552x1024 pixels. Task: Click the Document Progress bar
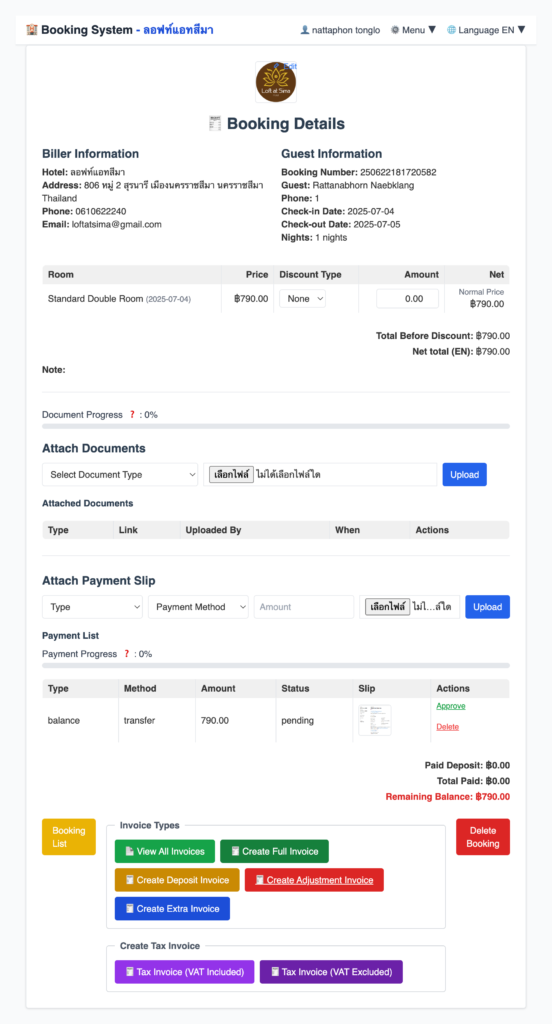276,426
